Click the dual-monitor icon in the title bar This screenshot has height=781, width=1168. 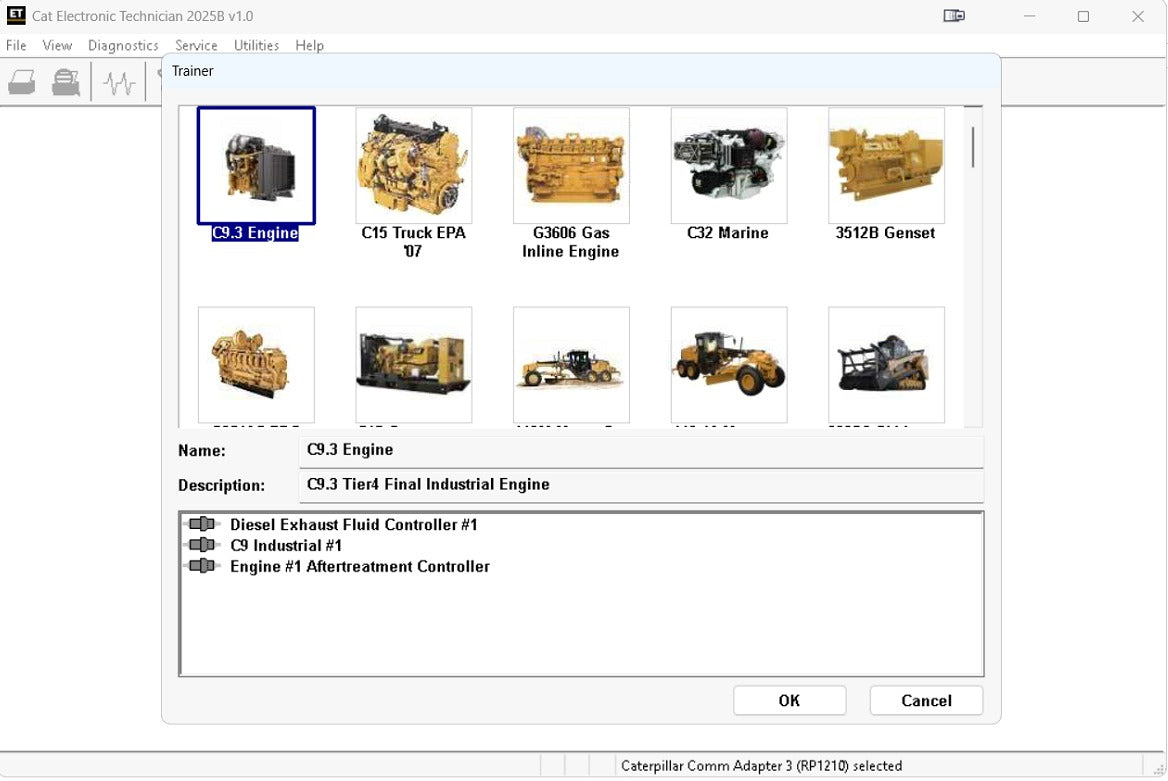click(x=953, y=16)
